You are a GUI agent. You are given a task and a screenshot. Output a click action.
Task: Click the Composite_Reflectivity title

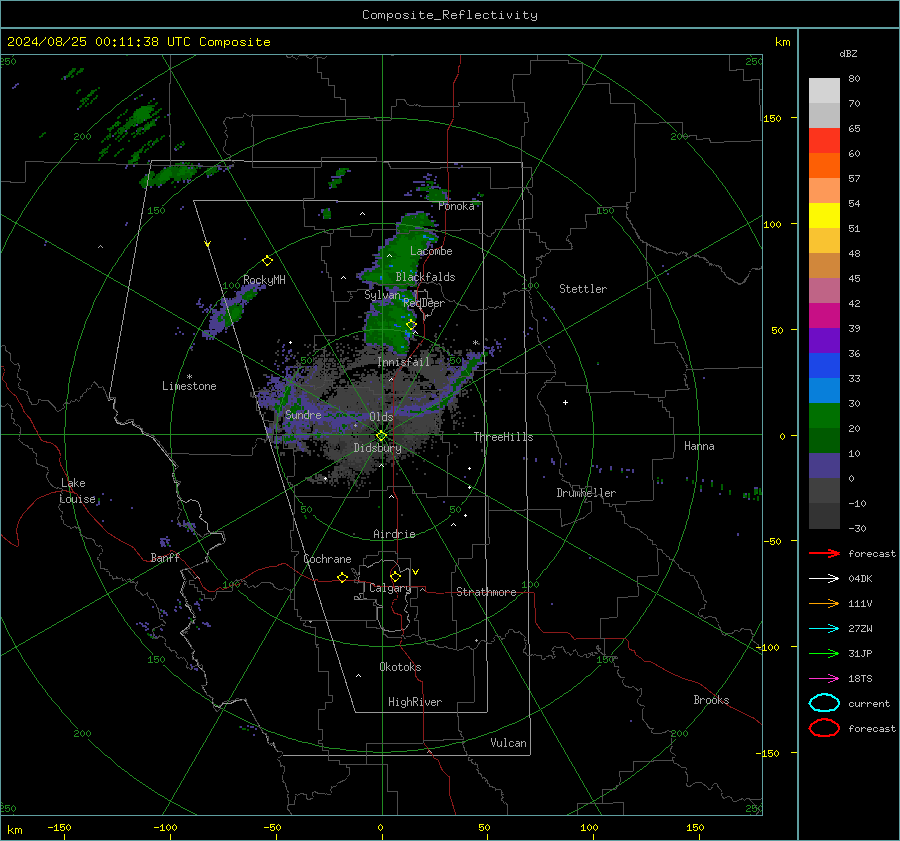(x=450, y=15)
